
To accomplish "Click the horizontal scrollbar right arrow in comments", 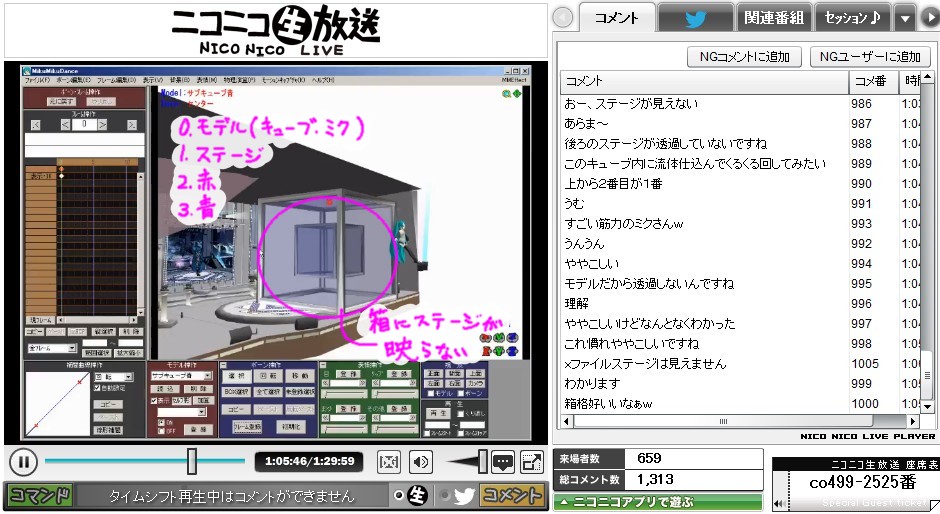I will tap(913, 421).
